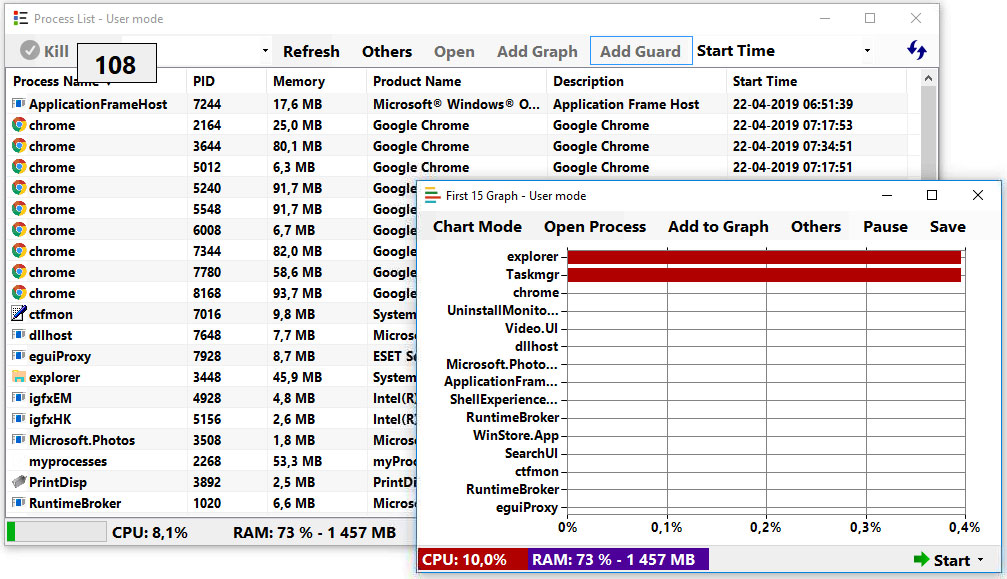Click the Kill checkmark icon
Viewport: 1007px width, 579px height.
click(30, 50)
